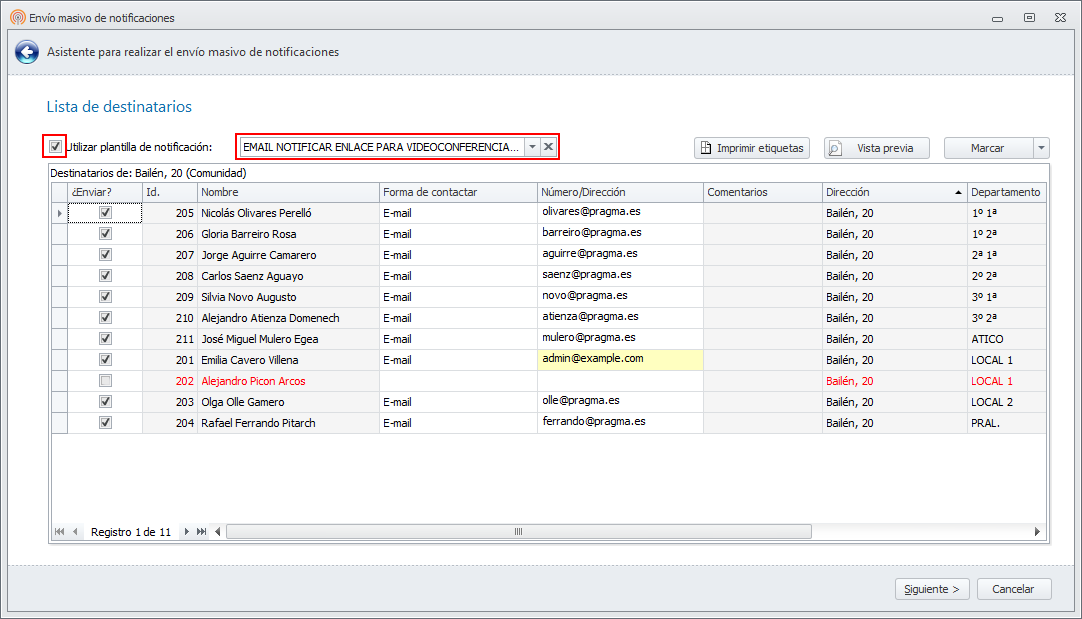Select the highlighted admin@example.com cell
The width and height of the screenshot is (1082, 619).
(620, 360)
